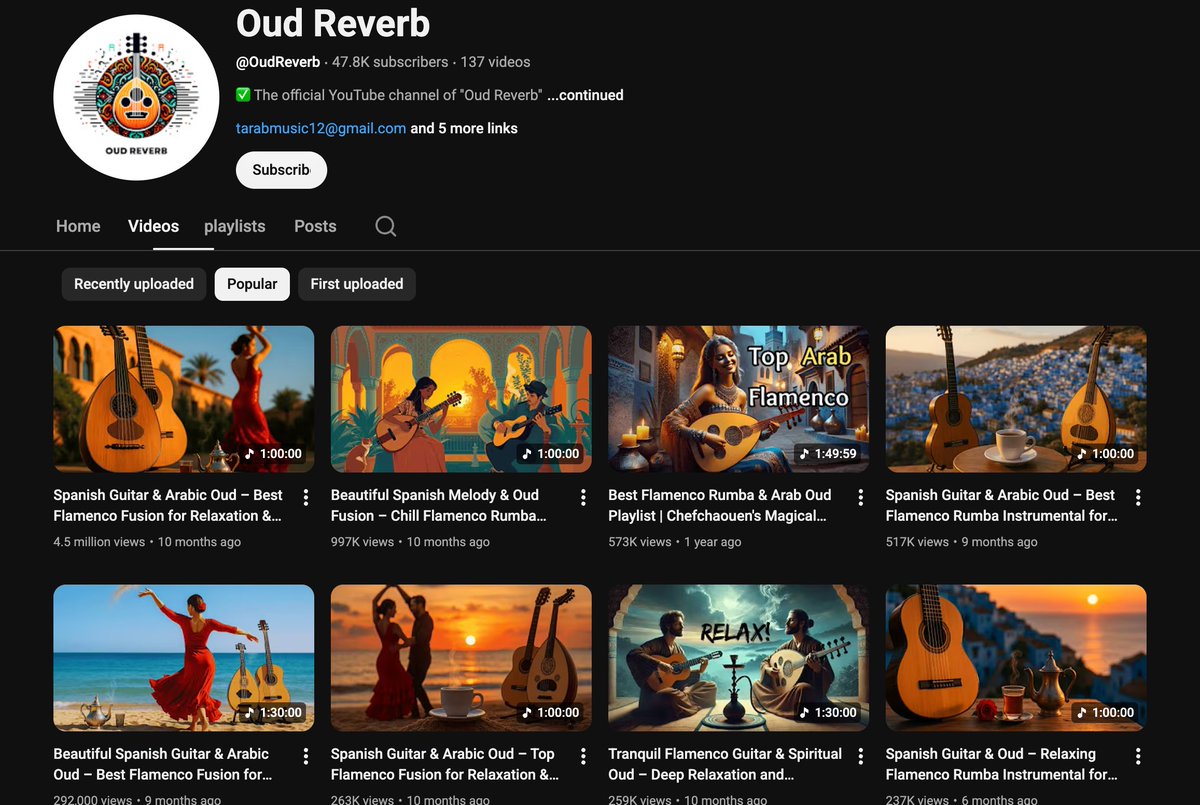The image size is (1200, 805).
Task: Play thumbnail with oud and red-dress dancer at villa
Action: pos(184,399)
